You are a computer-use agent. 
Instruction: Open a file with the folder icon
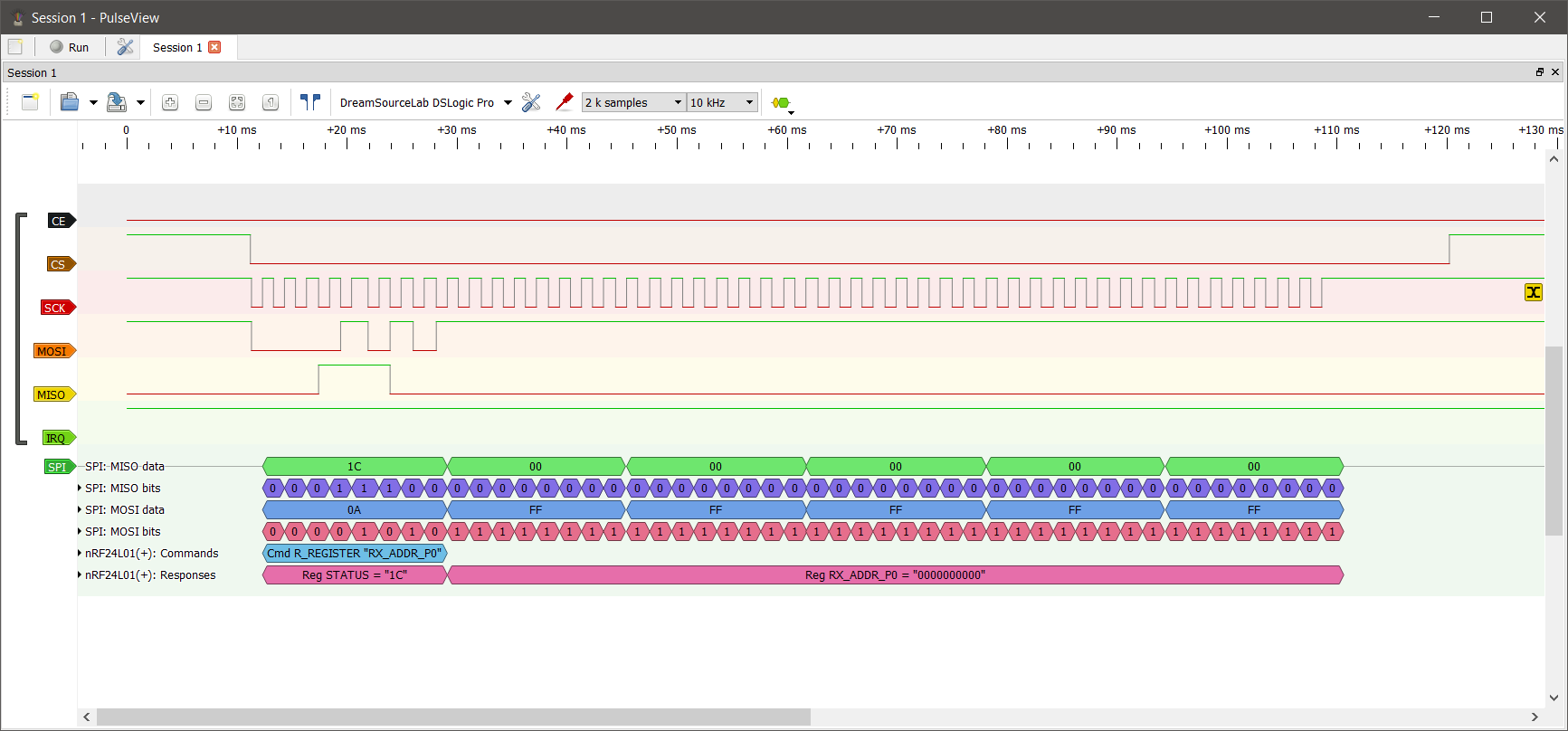coord(70,102)
